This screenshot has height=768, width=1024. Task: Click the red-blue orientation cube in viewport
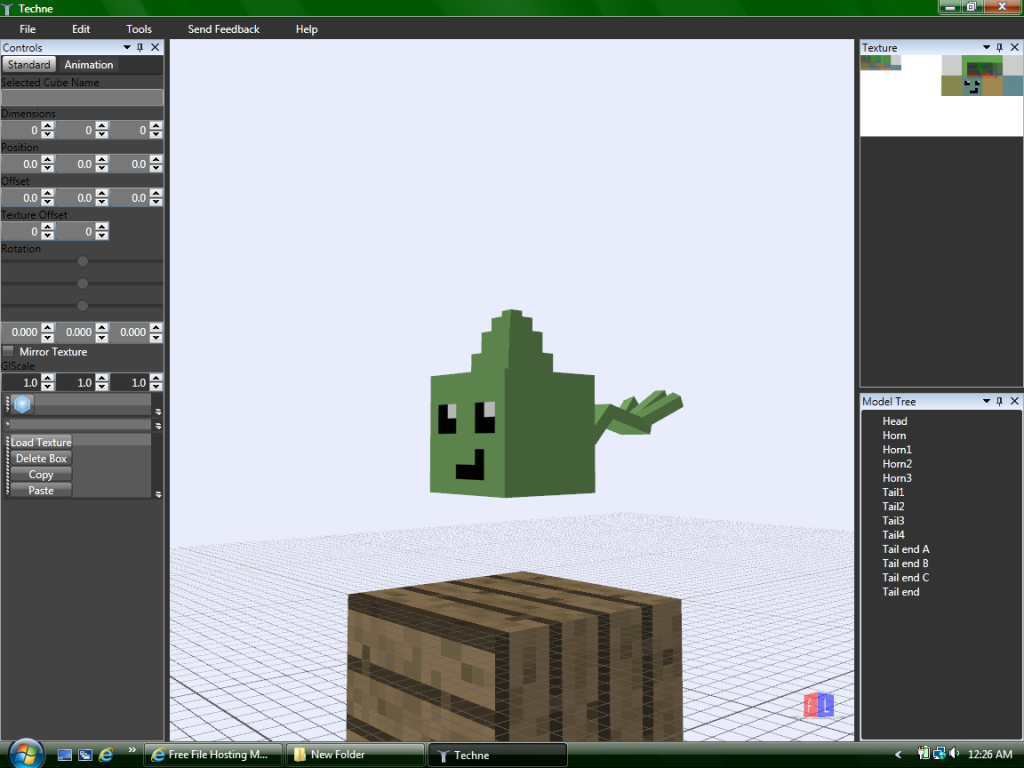[818, 705]
